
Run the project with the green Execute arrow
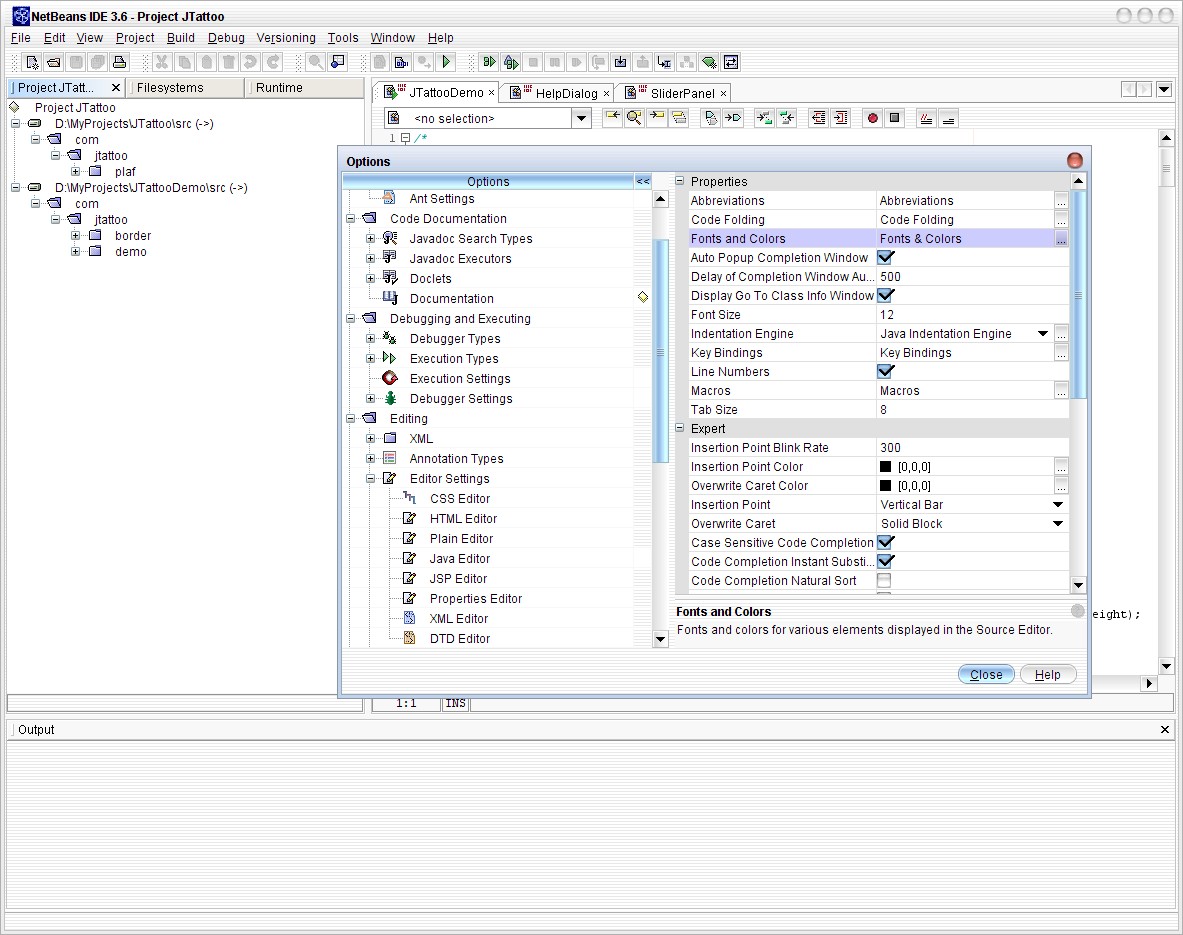tap(446, 62)
